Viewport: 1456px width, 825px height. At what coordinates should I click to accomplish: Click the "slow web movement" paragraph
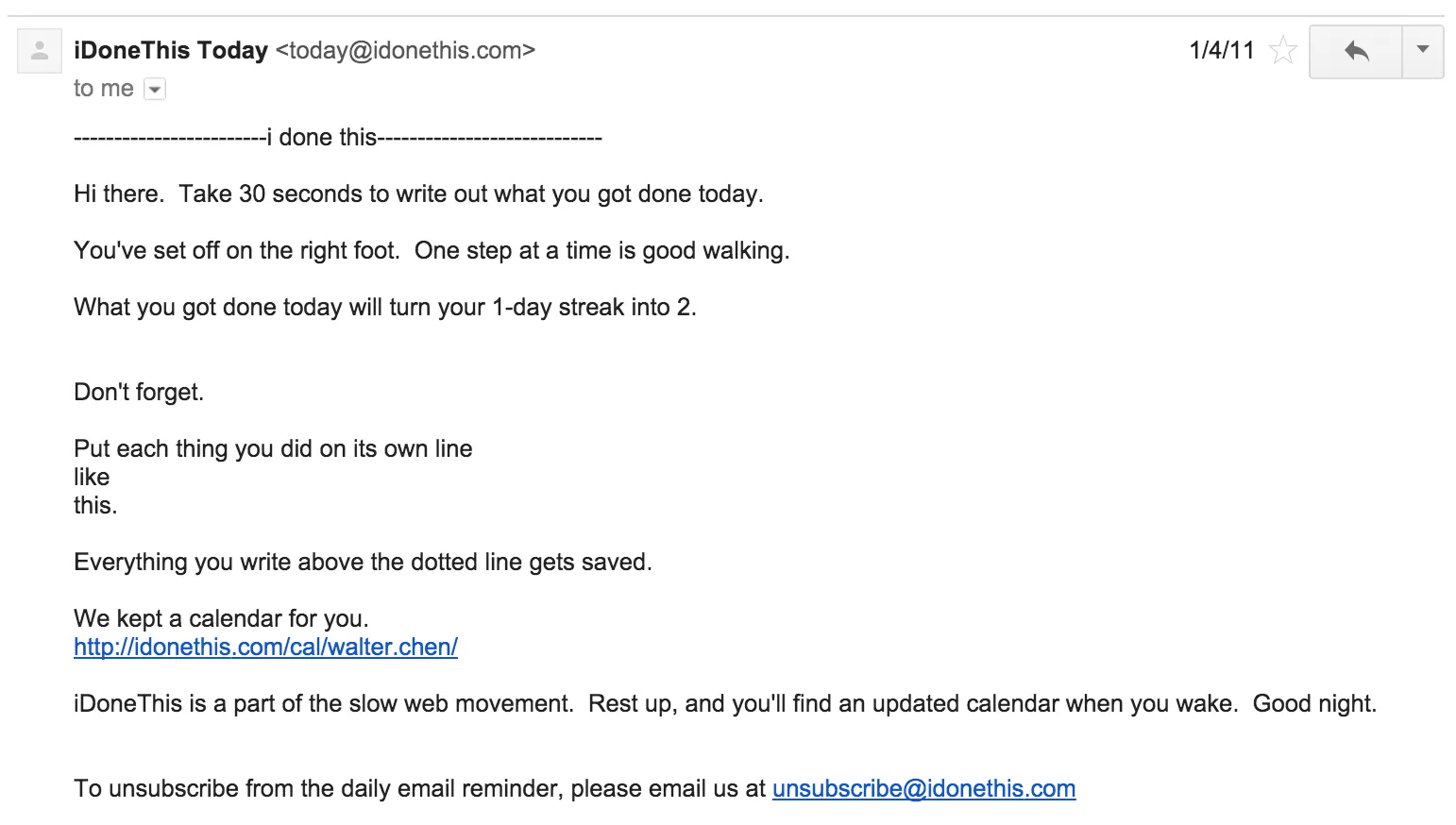pyautogui.click(x=725, y=703)
